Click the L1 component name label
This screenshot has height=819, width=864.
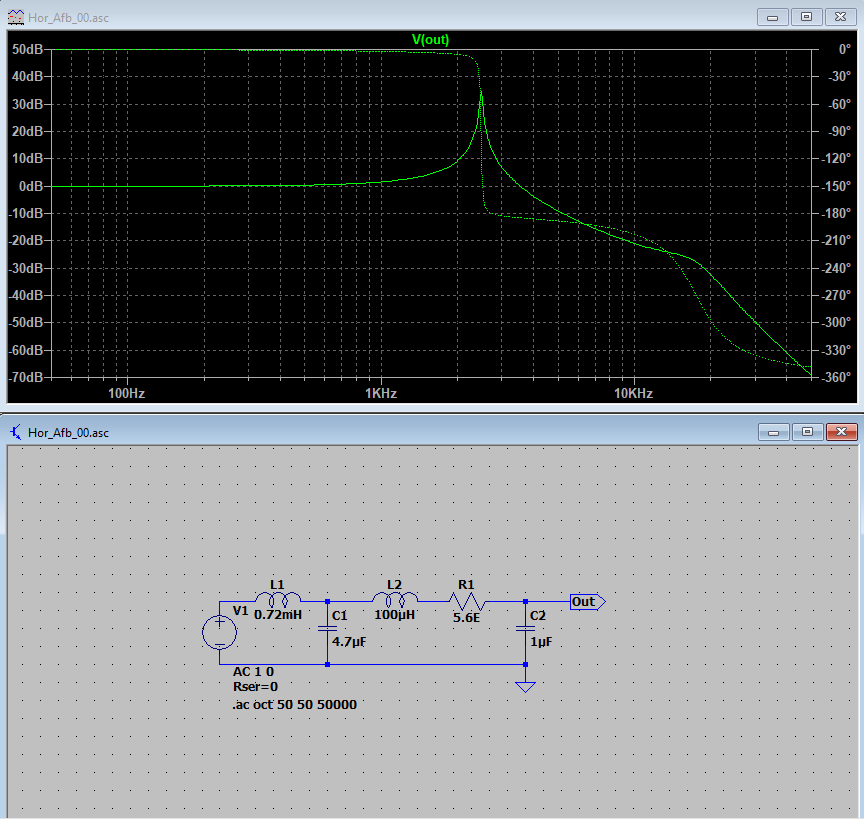tap(277, 584)
